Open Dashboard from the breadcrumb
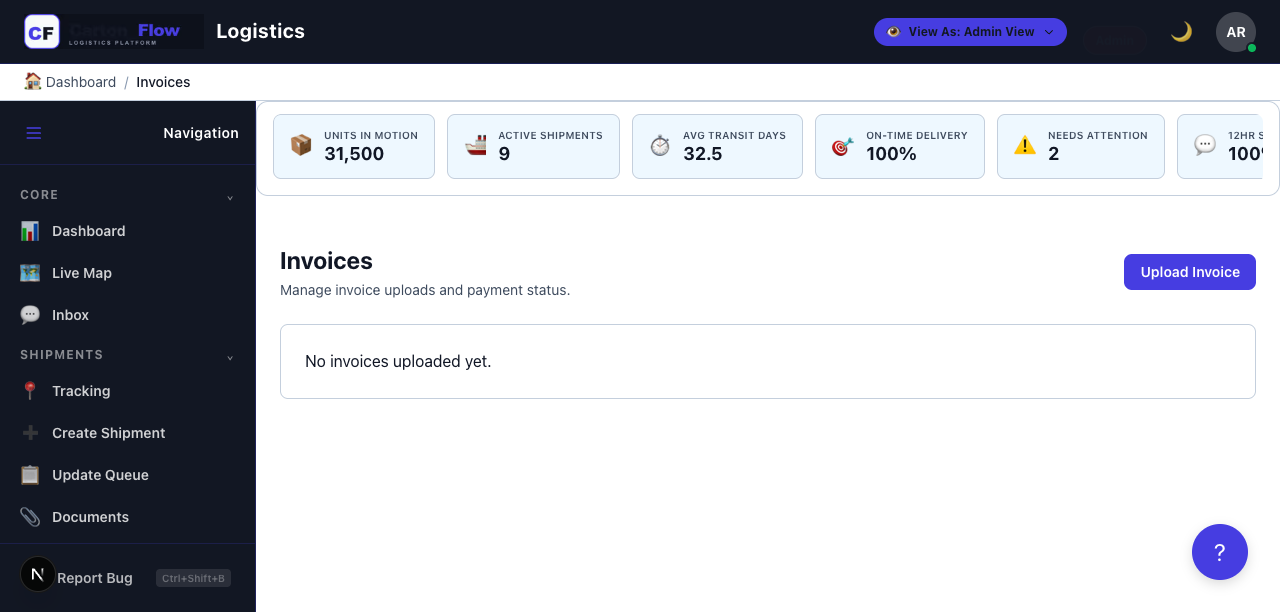Image resolution: width=1280 pixels, height=612 pixels. click(x=81, y=82)
